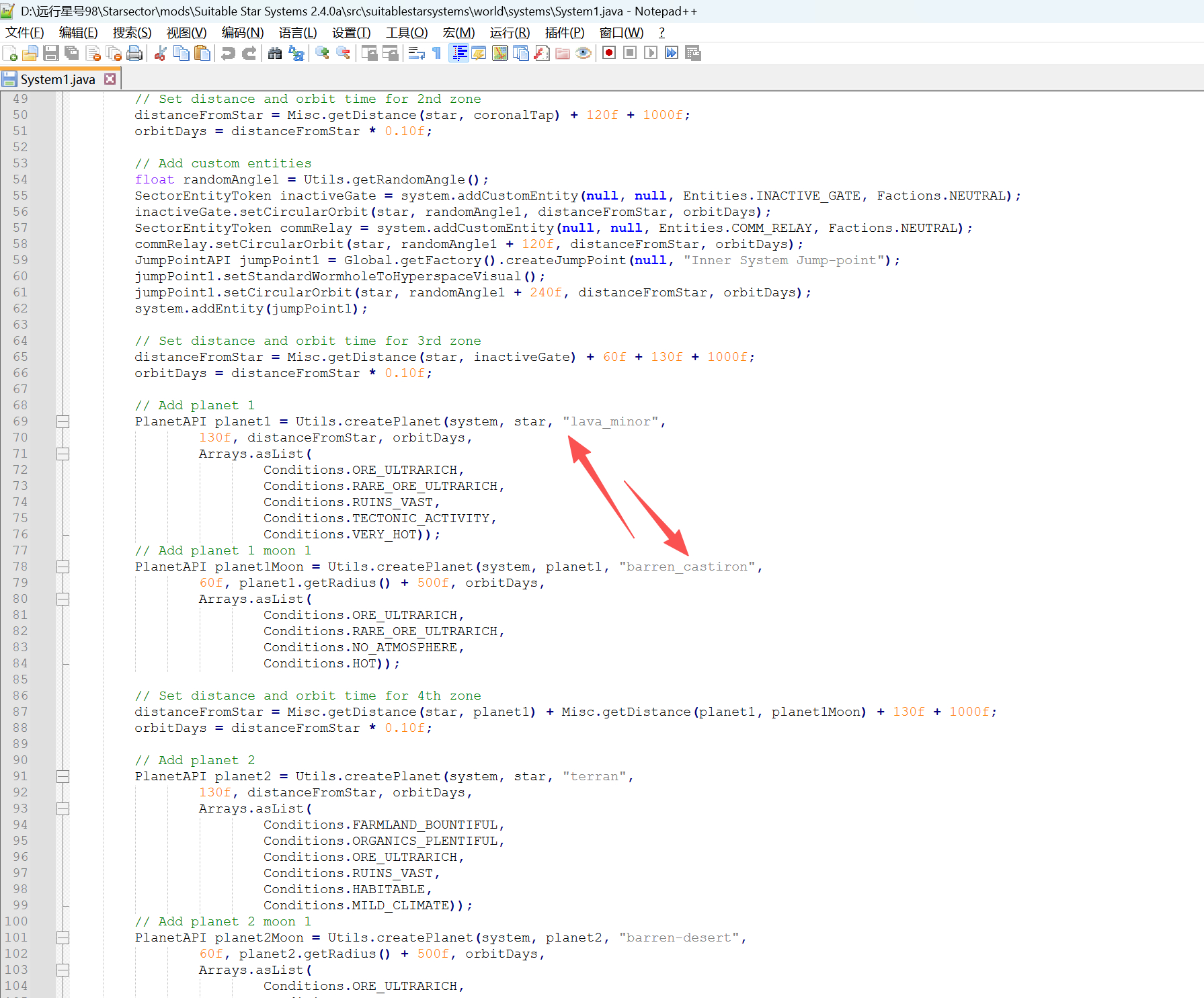This screenshot has height=998, width=1204.
Task: Start macro recording with the red record icon
Action: [609, 54]
